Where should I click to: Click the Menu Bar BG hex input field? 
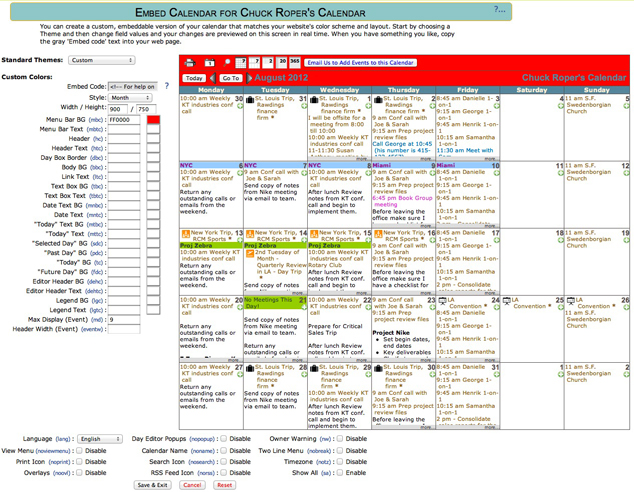[x=124, y=120]
